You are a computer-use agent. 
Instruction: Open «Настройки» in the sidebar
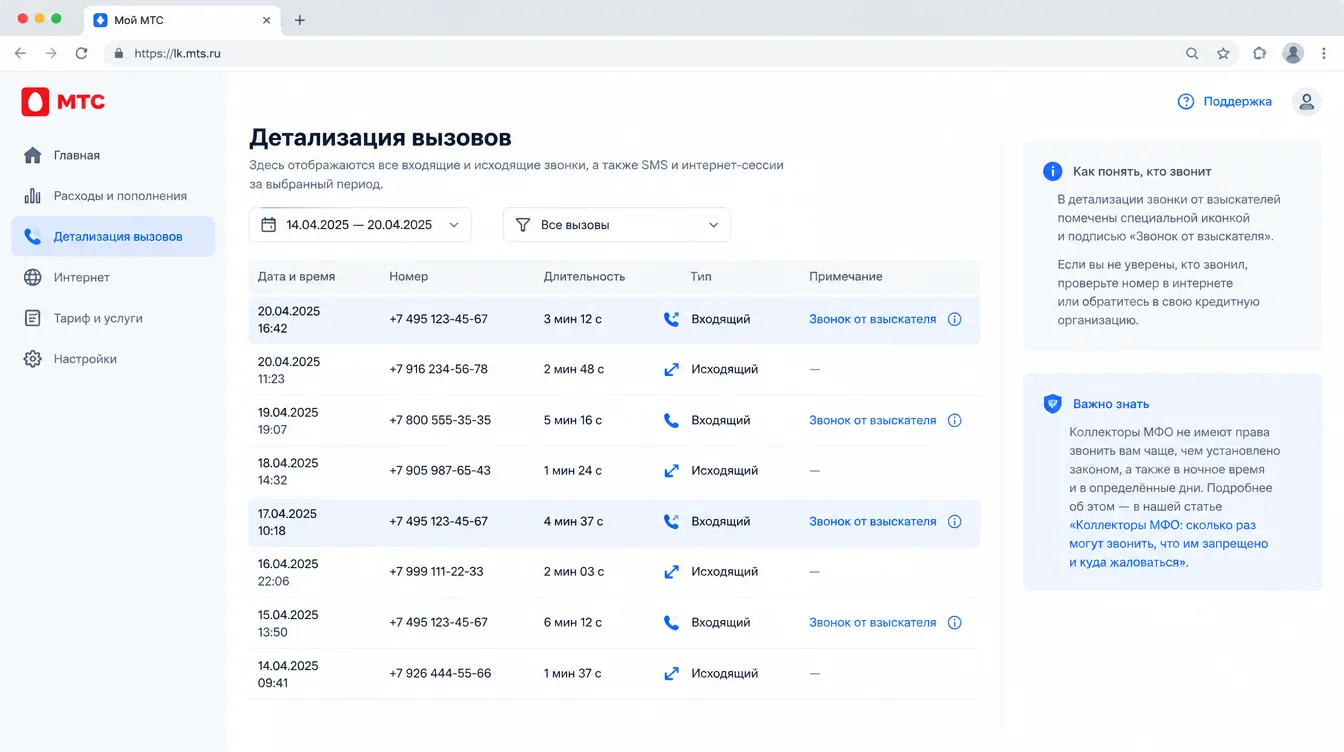point(113,359)
